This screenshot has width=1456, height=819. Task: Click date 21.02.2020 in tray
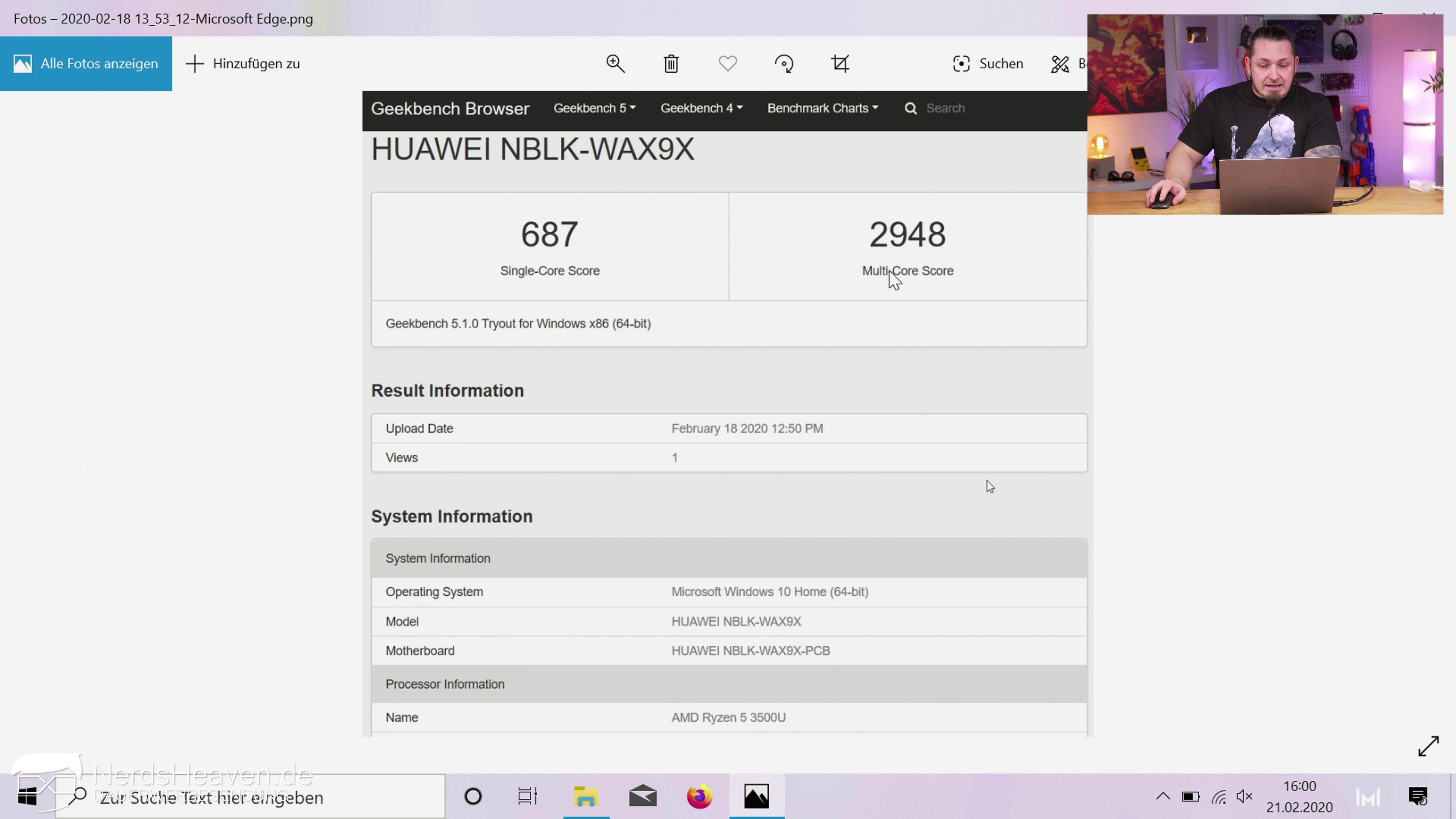(1299, 807)
